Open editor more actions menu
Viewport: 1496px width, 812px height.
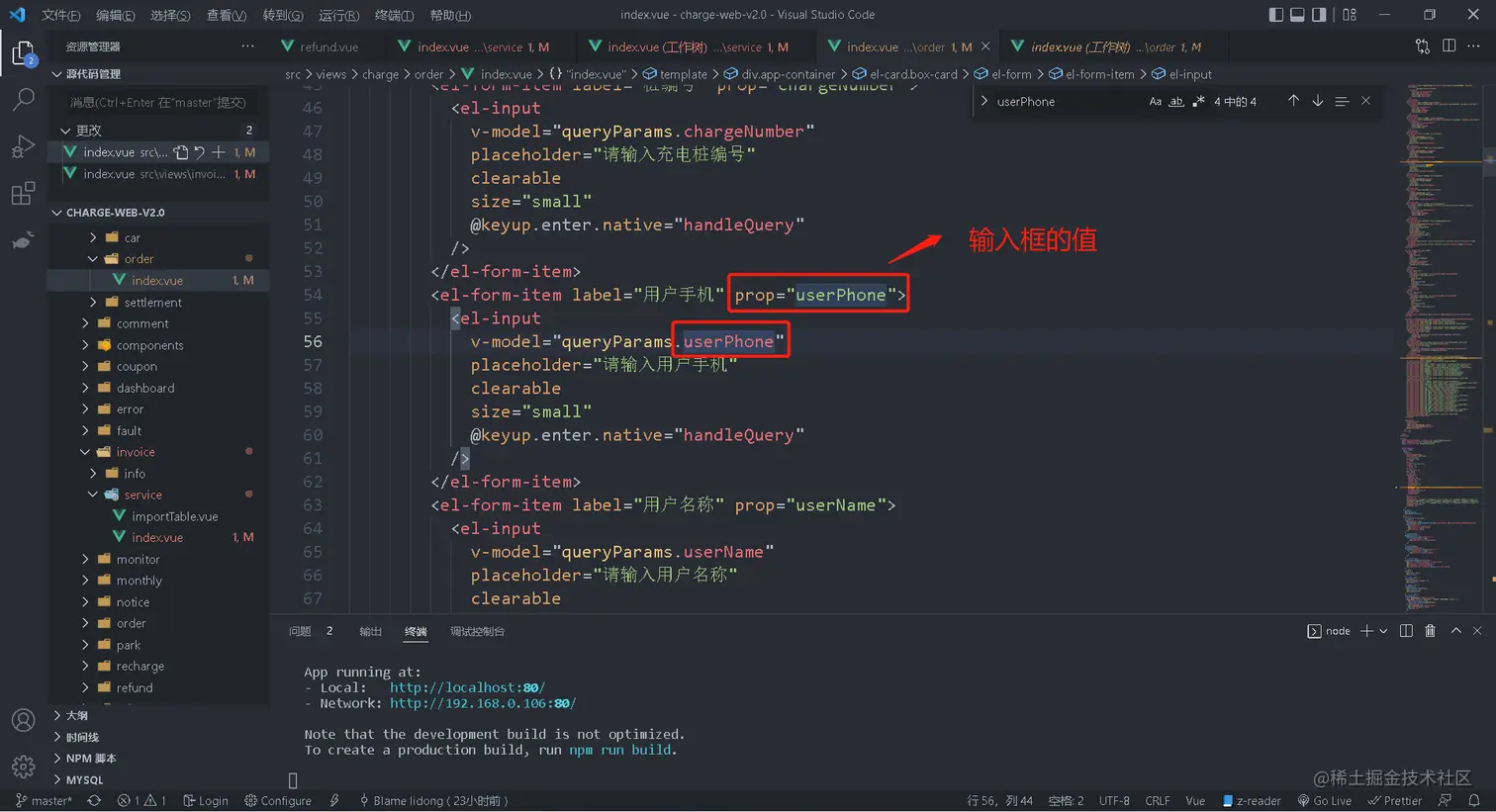pyautogui.click(x=1473, y=46)
